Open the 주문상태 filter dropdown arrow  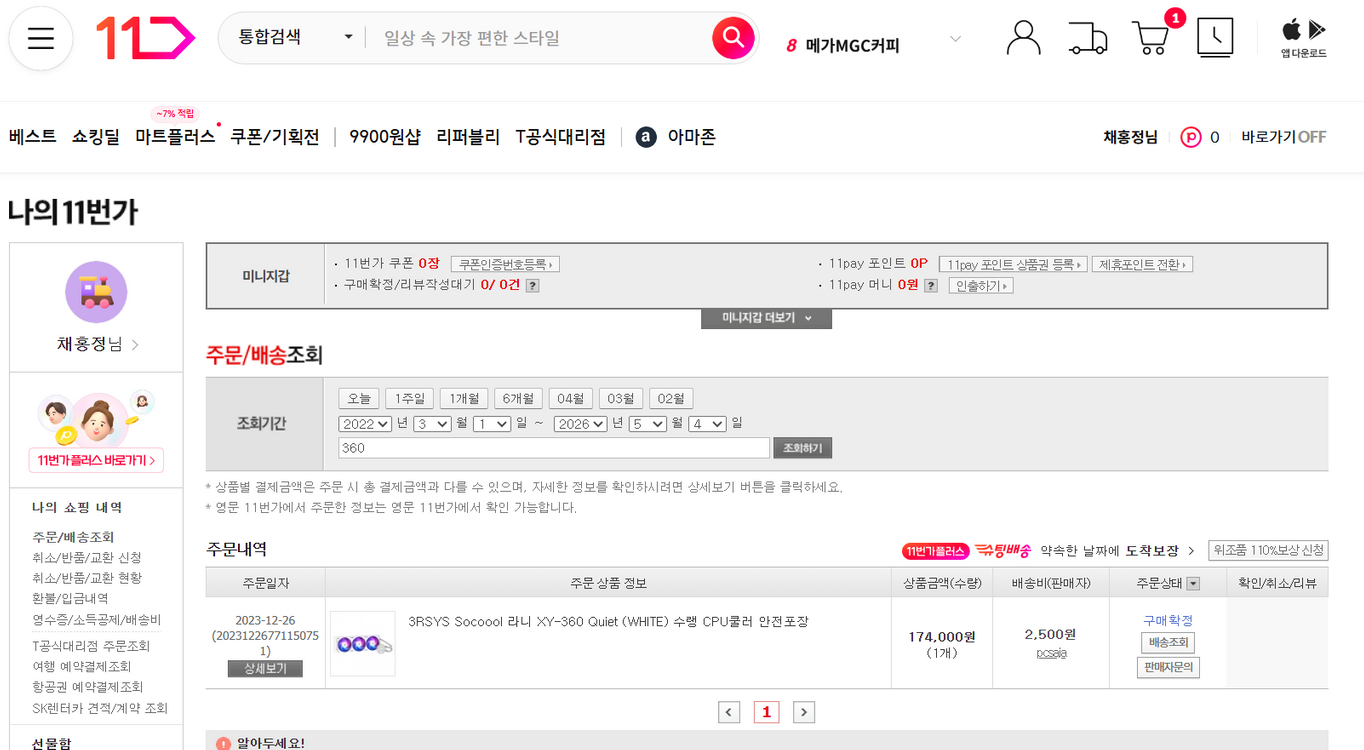coord(1193,584)
